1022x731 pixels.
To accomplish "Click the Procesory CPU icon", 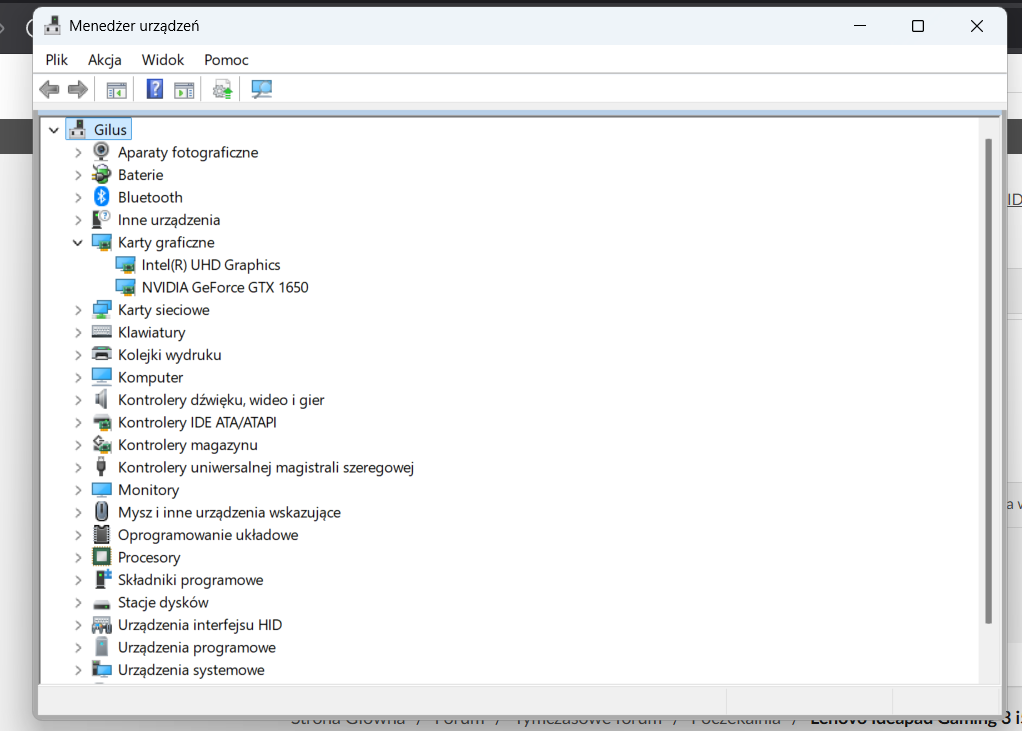I will pyautogui.click(x=102, y=556).
